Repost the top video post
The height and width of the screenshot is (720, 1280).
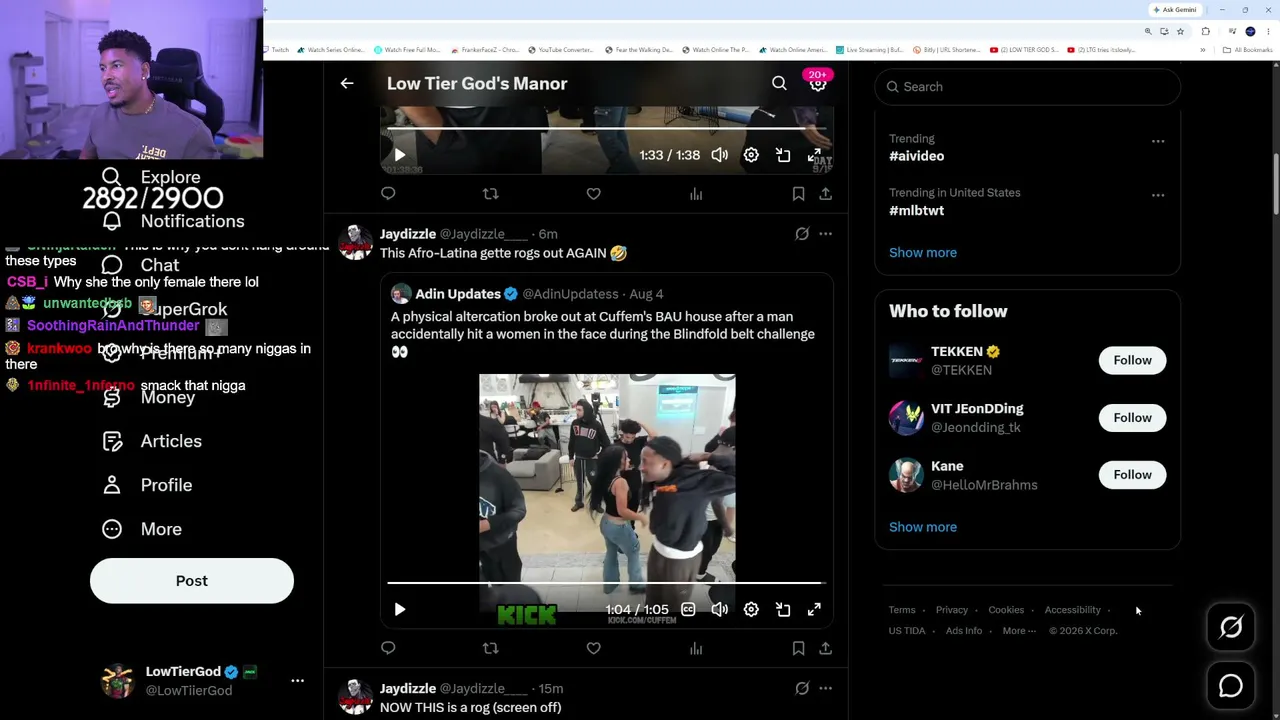[x=490, y=194]
